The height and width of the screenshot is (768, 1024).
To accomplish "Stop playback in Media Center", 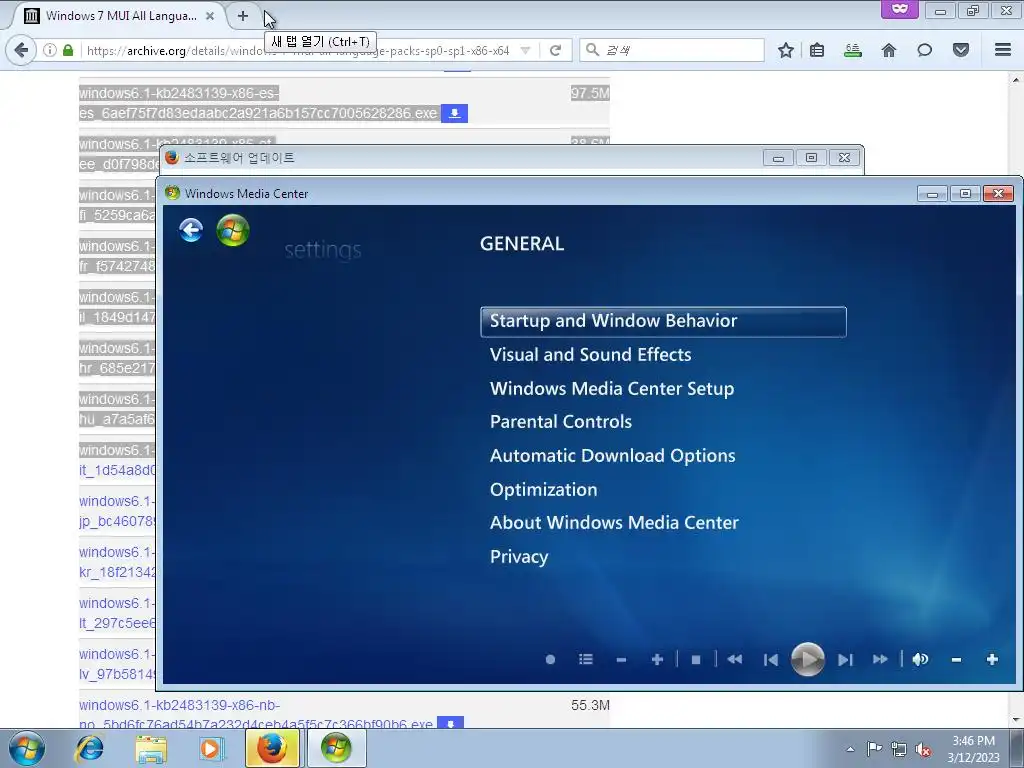I will click(x=696, y=660).
